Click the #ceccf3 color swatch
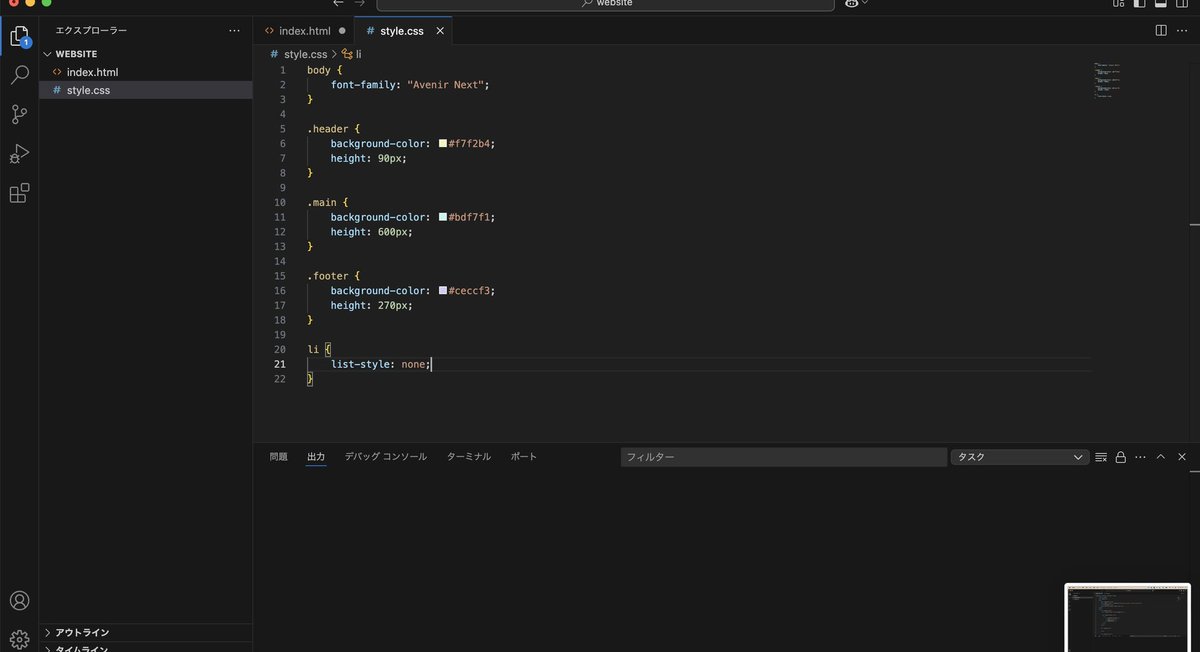 coord(442,290)
